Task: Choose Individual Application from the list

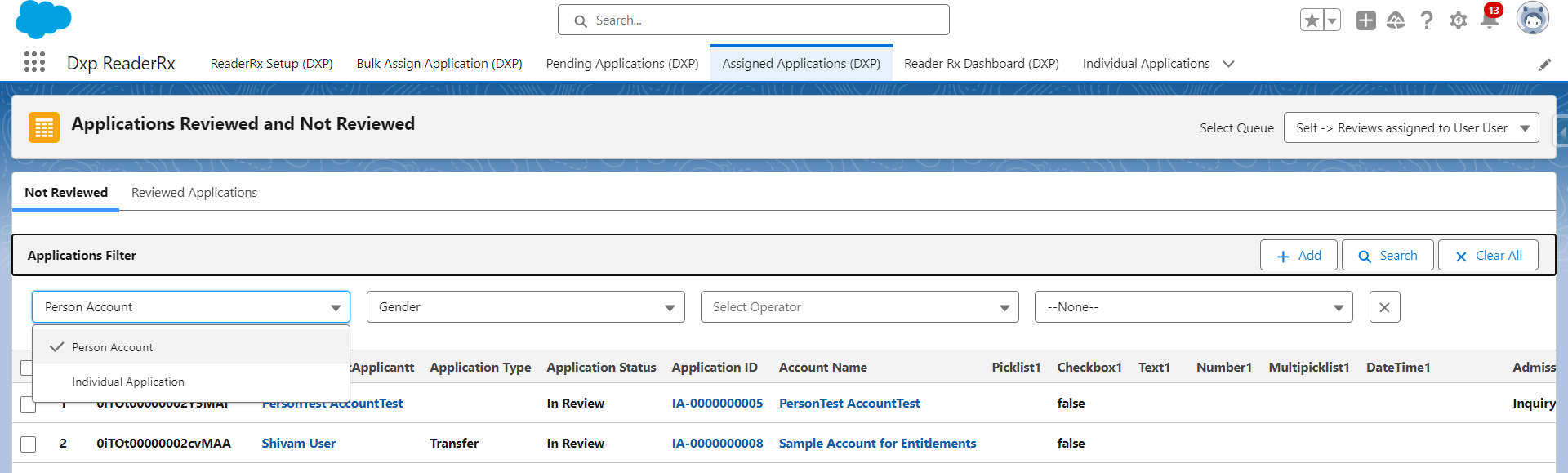Action: point(128,382)
